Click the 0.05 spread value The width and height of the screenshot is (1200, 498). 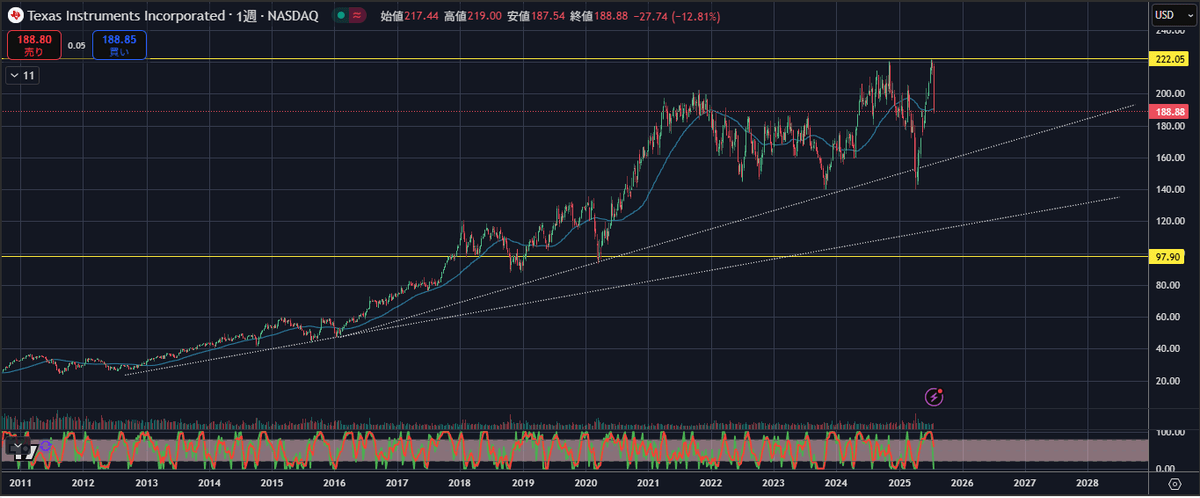[x=77, y=45]
